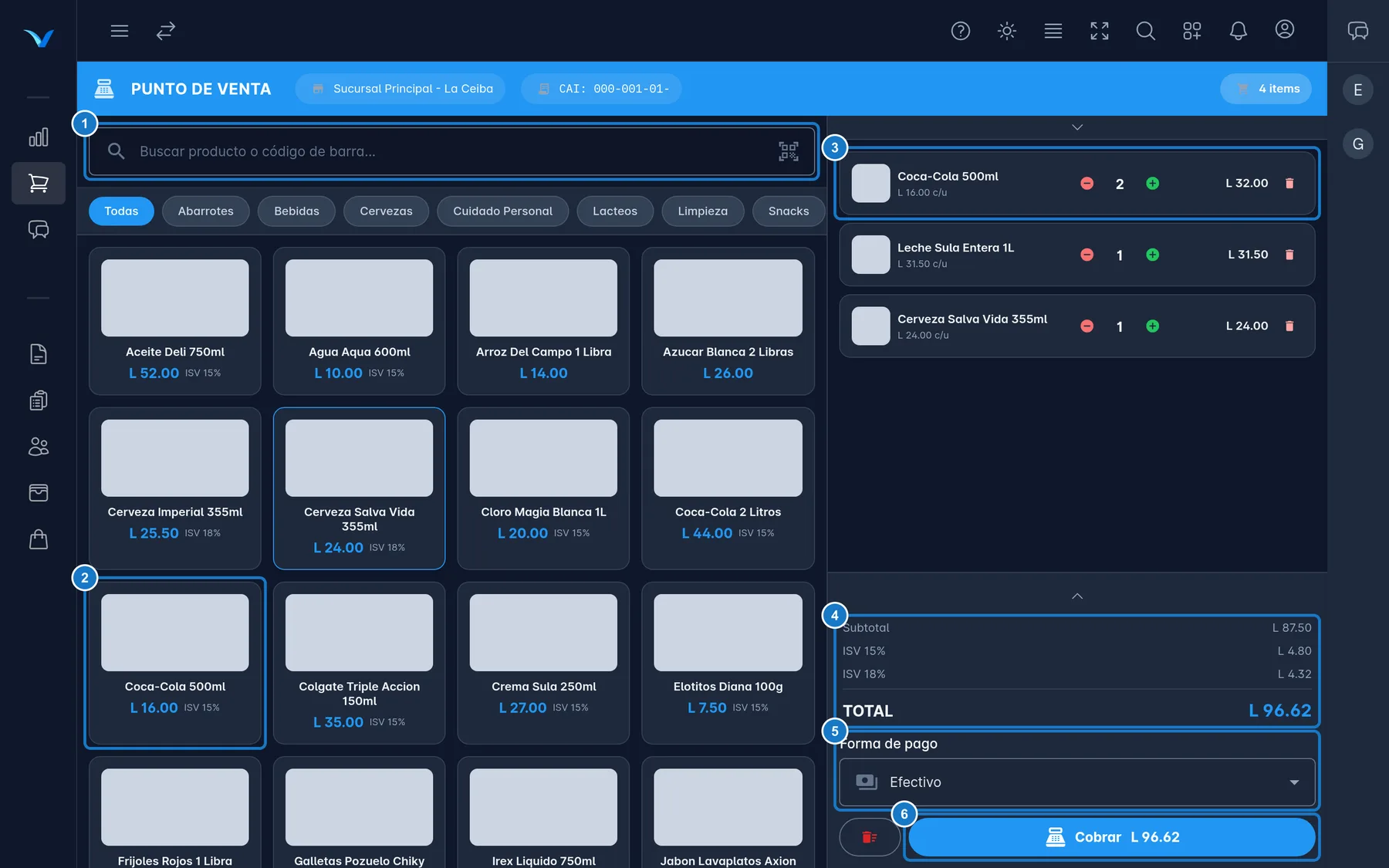Open the hamburger menu in top bar
Screen dimensions: 1389x868
[x=119, y=31]
